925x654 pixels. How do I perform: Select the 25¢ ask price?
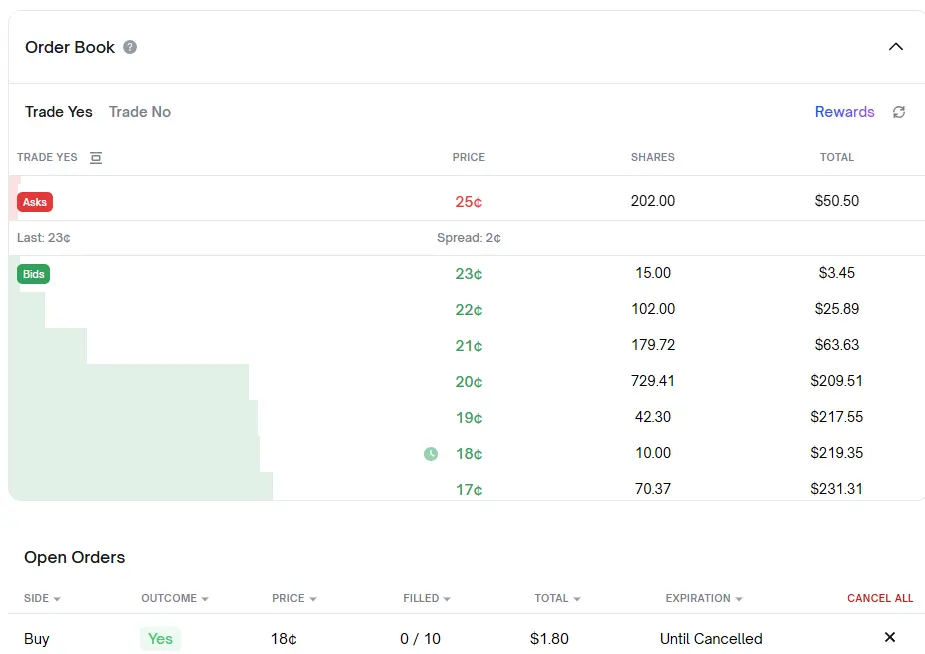pos(468,202)
